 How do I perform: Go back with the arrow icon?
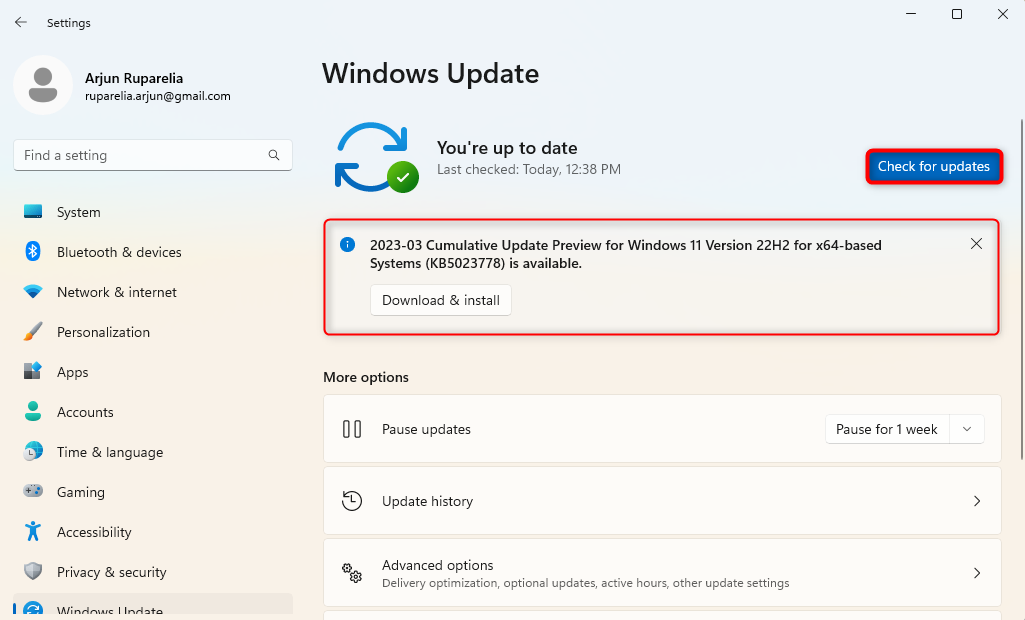pos(21,22)
